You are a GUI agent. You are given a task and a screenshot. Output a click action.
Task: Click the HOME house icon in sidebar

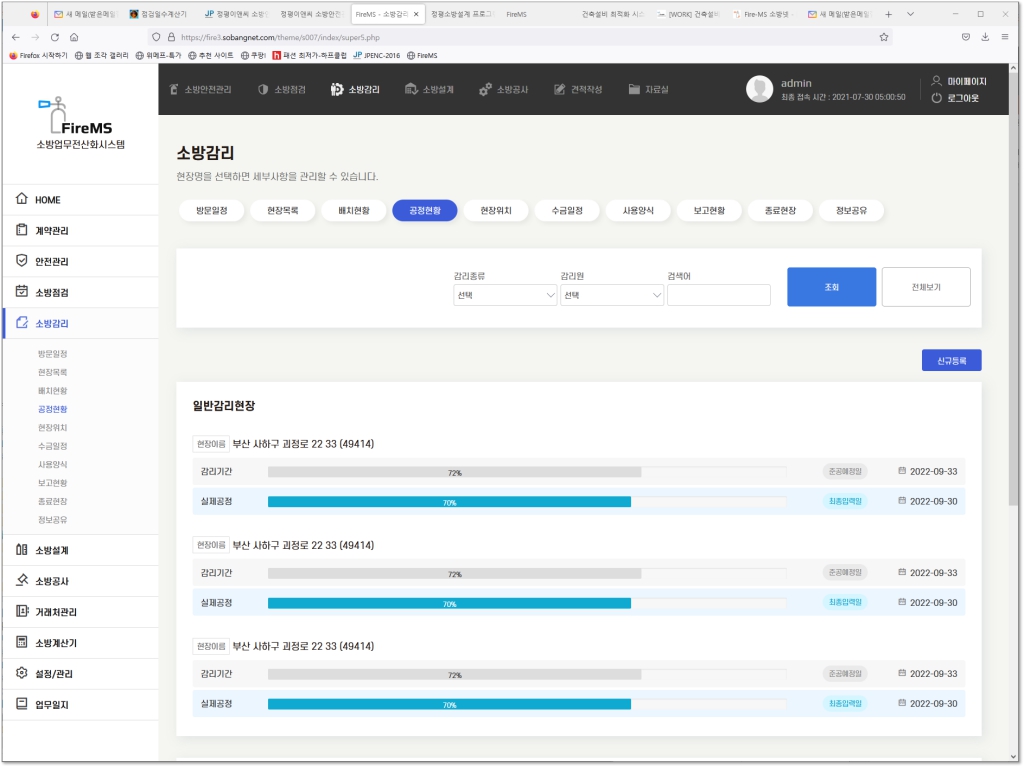[22, 199]
